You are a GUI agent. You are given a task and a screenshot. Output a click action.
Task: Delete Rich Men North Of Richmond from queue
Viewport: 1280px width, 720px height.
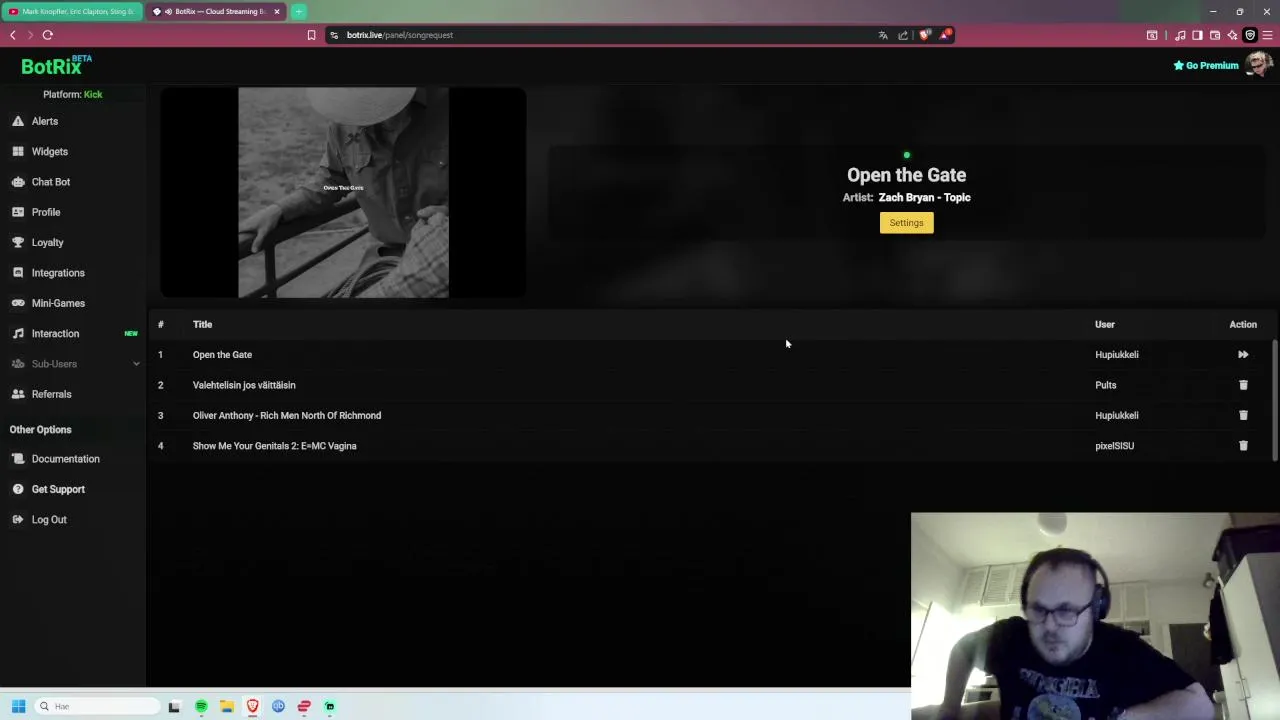coord(1243,415)
